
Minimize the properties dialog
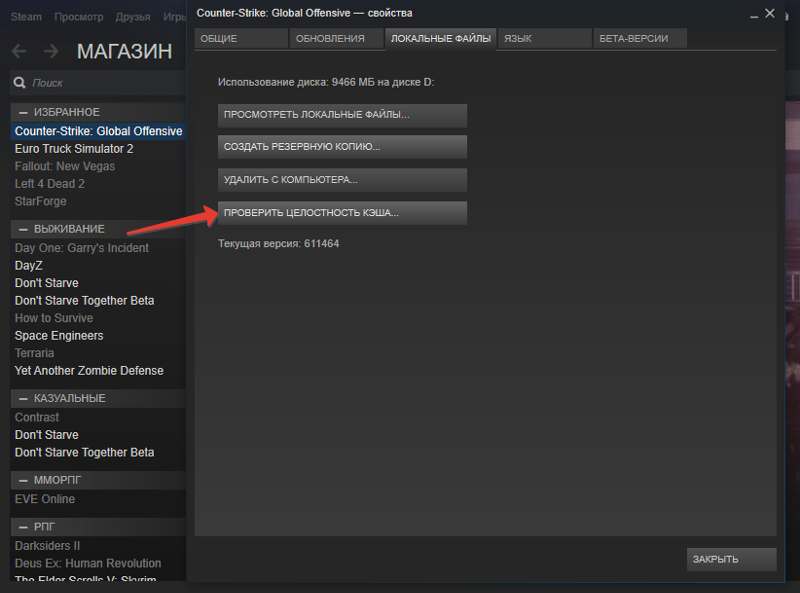coord(754,15)
